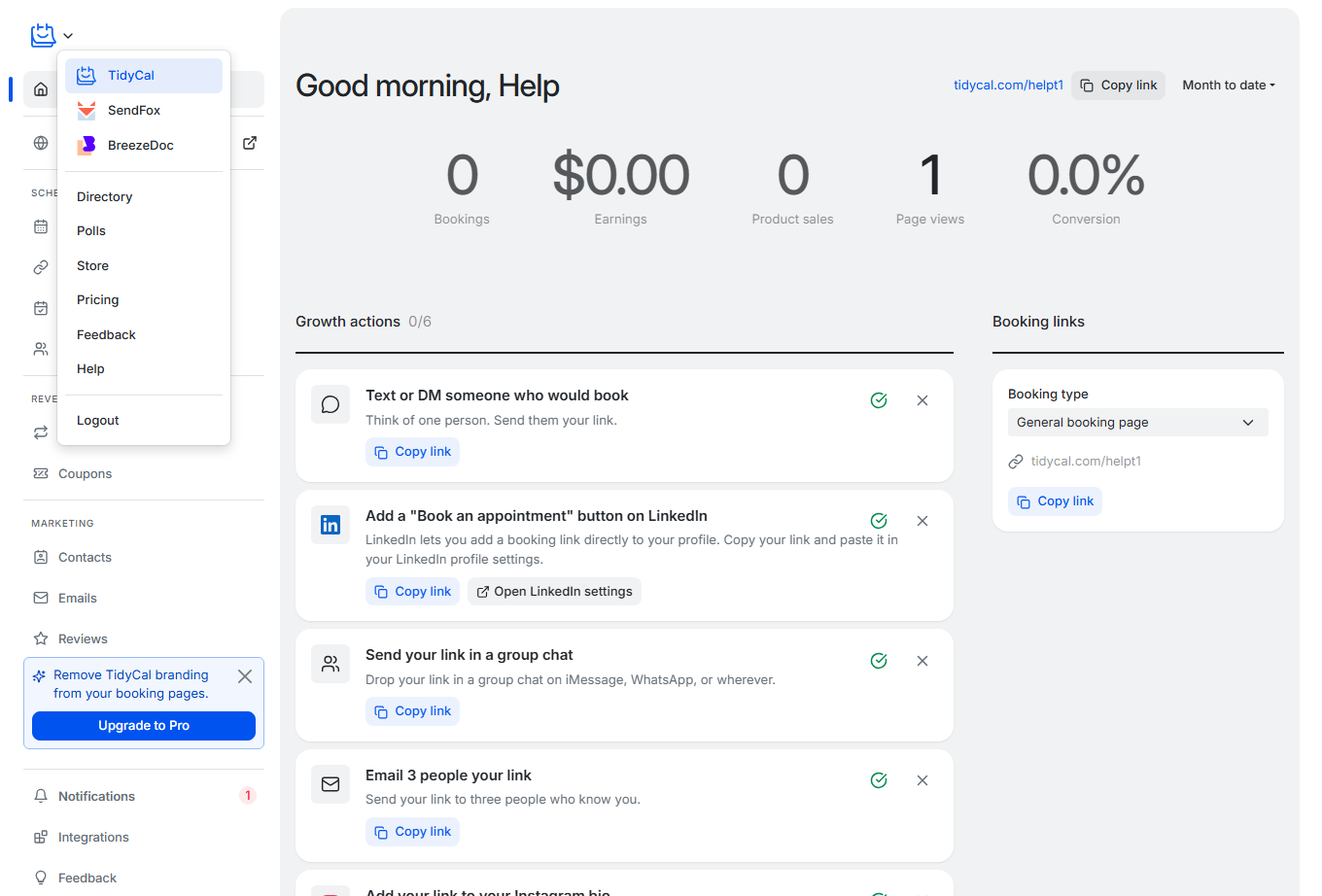Image resolution: width=1322 pixels, height=896 pixels.
Task: Dismiss the Text or DM someone card
Action: point(922,400)
